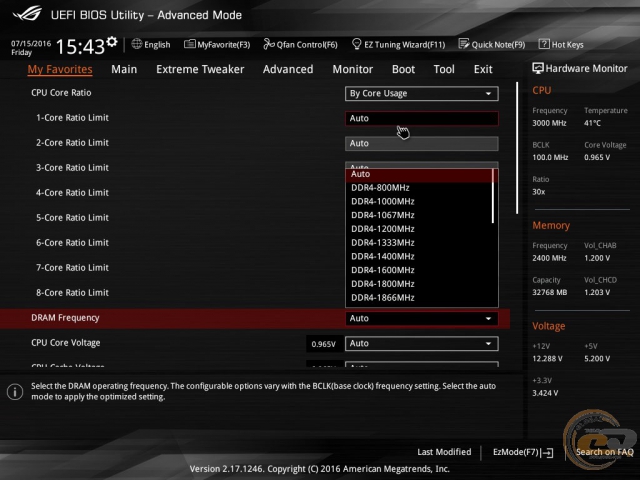
Task: Click the 3000 MHz CPU frequency value
Action: pos(549,123)
